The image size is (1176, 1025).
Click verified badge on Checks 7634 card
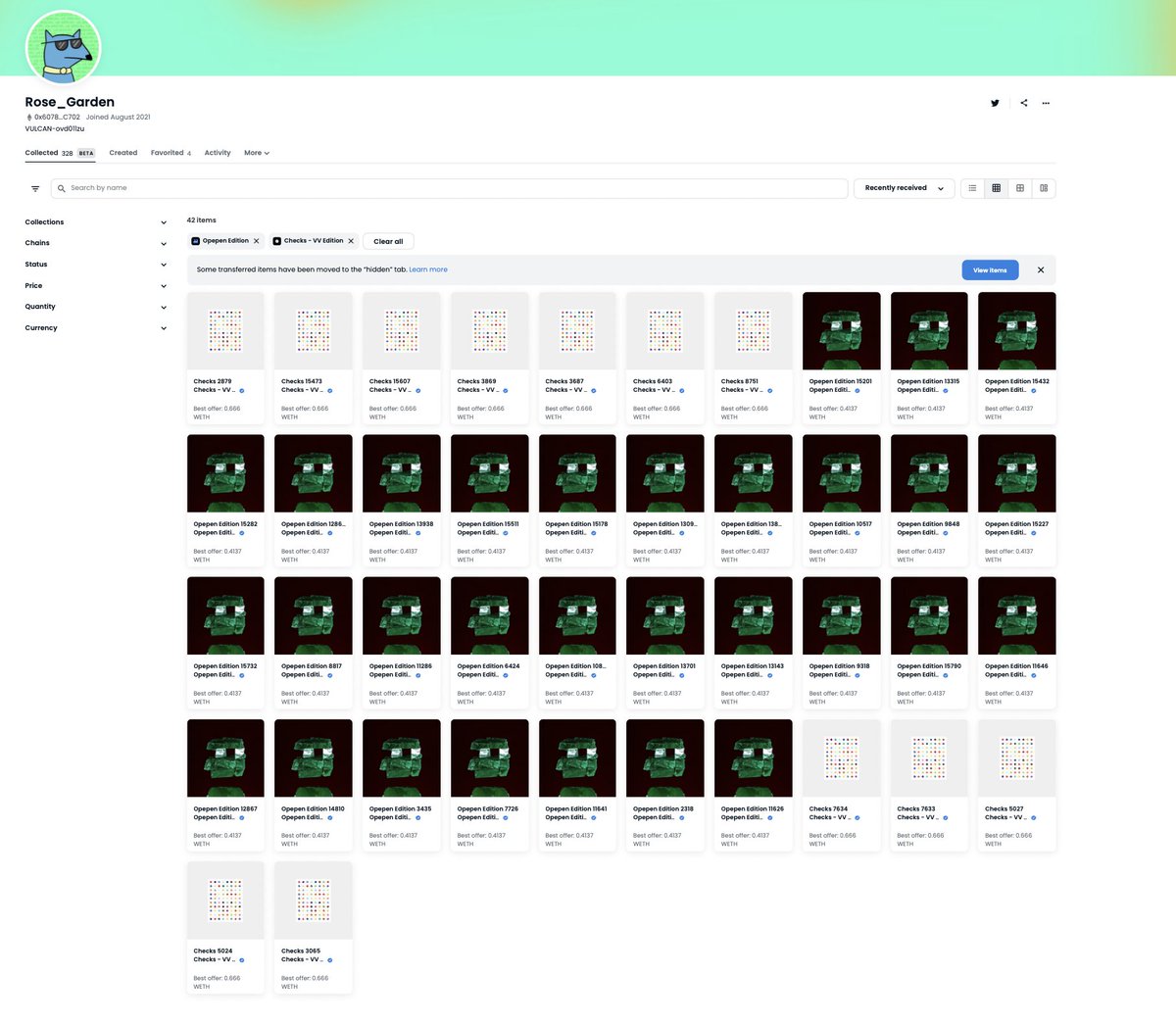point(857,817)
